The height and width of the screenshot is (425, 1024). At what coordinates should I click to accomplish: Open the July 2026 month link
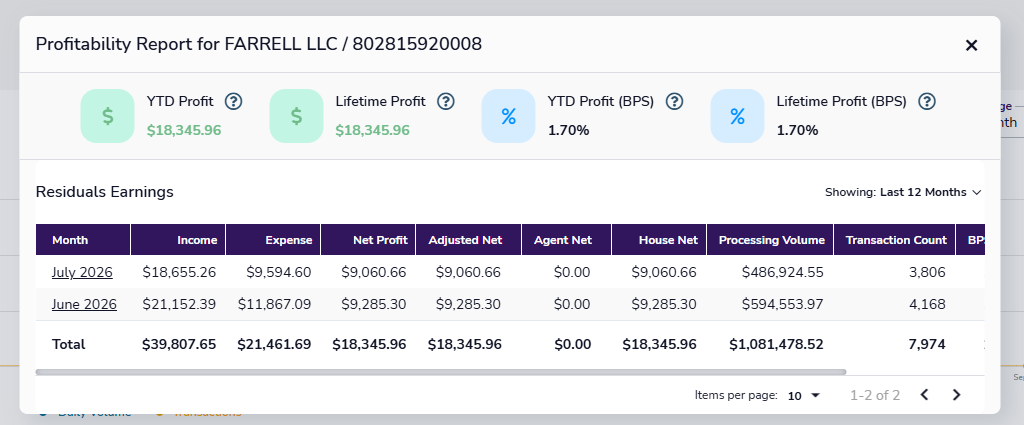[x=82, y=273]
